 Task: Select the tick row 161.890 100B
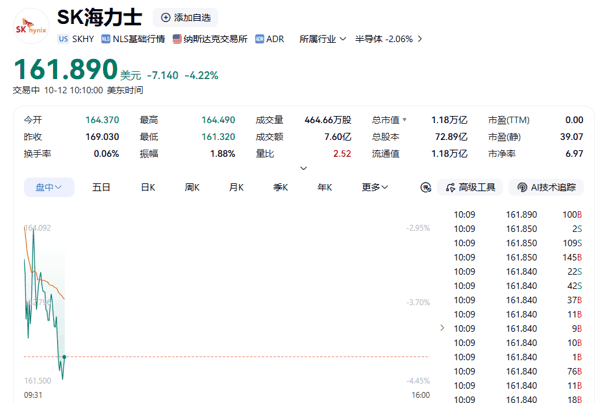[518, 215]
